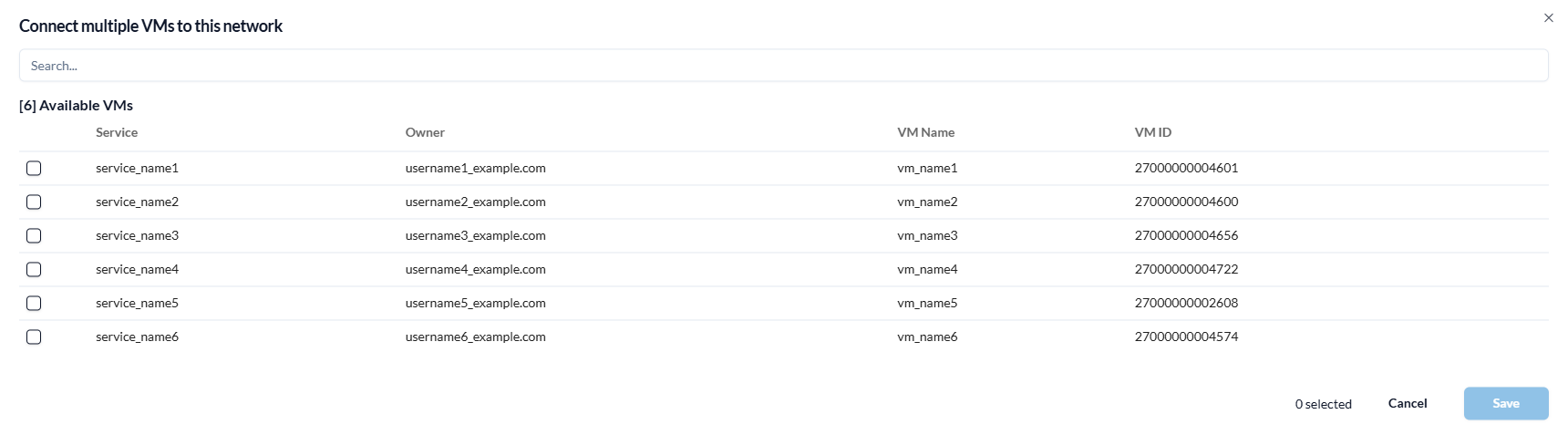Toggle the checkbox for service_name5
The width and height of the screenshot is (1568, 435).
(x=34, y=303)
